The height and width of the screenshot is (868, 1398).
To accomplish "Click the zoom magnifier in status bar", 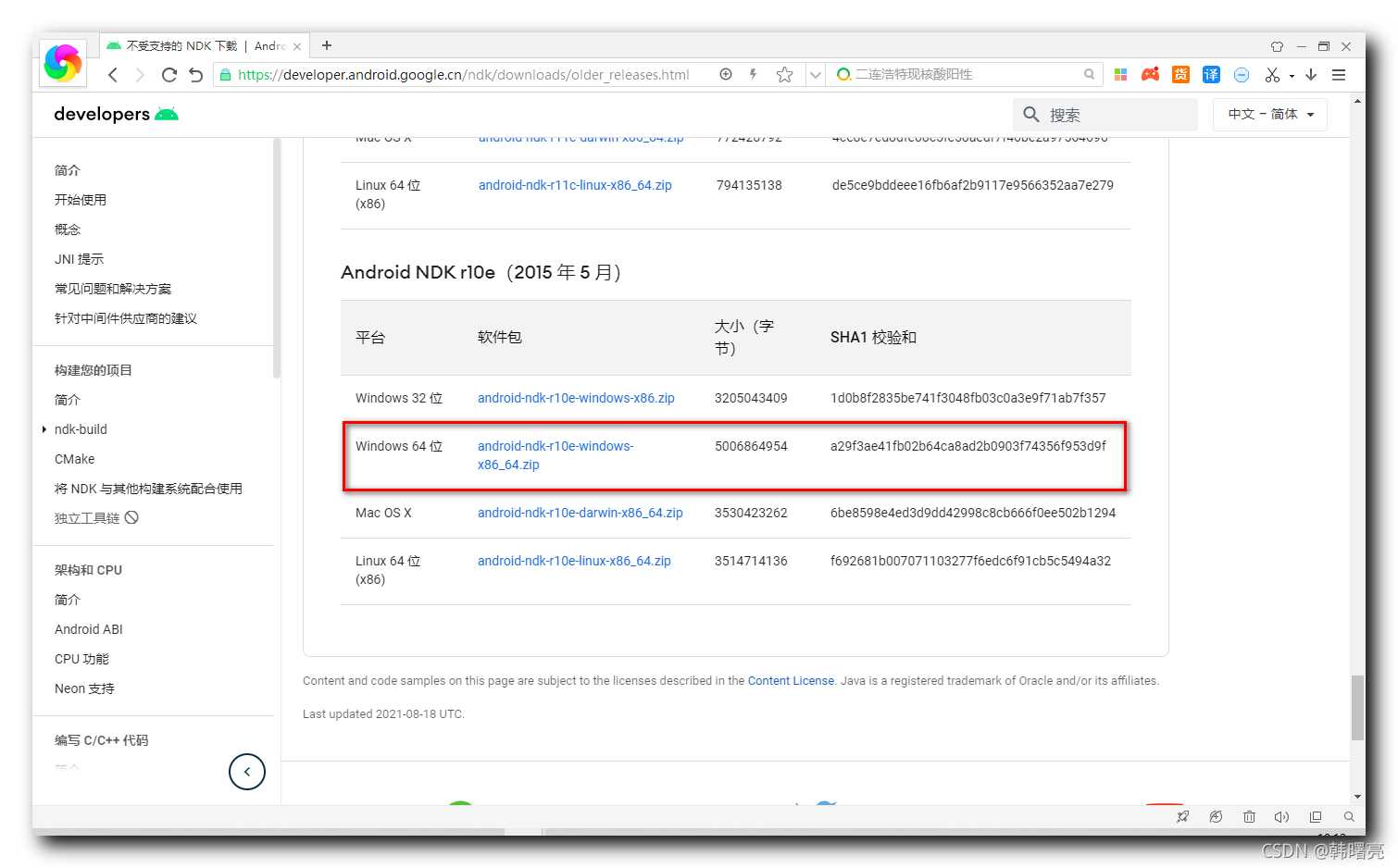I will [1349, 816].
